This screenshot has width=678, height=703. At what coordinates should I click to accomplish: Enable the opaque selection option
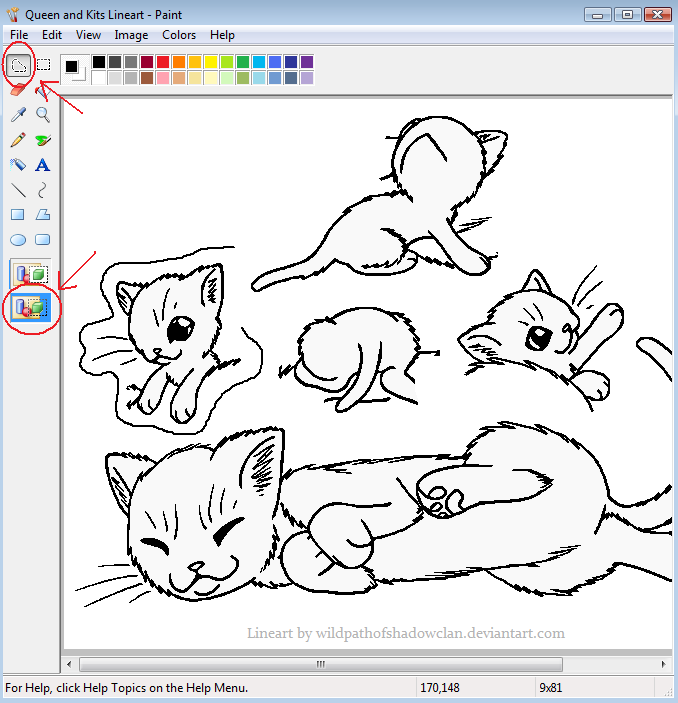pyautogui.click(x=30, y=273)
